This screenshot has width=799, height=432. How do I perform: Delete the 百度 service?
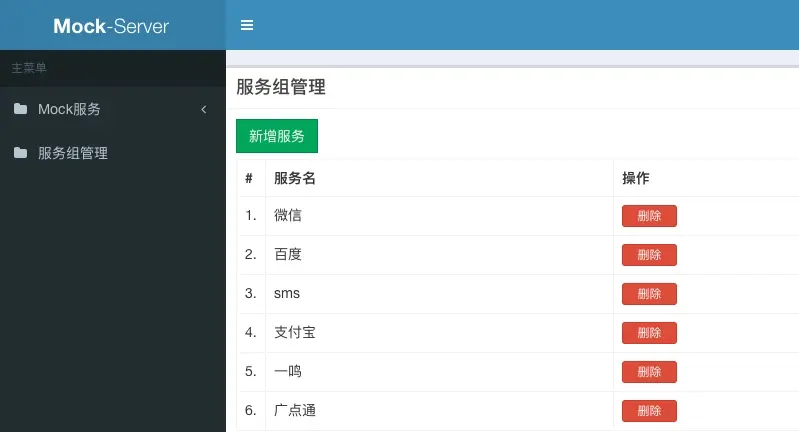649,255
